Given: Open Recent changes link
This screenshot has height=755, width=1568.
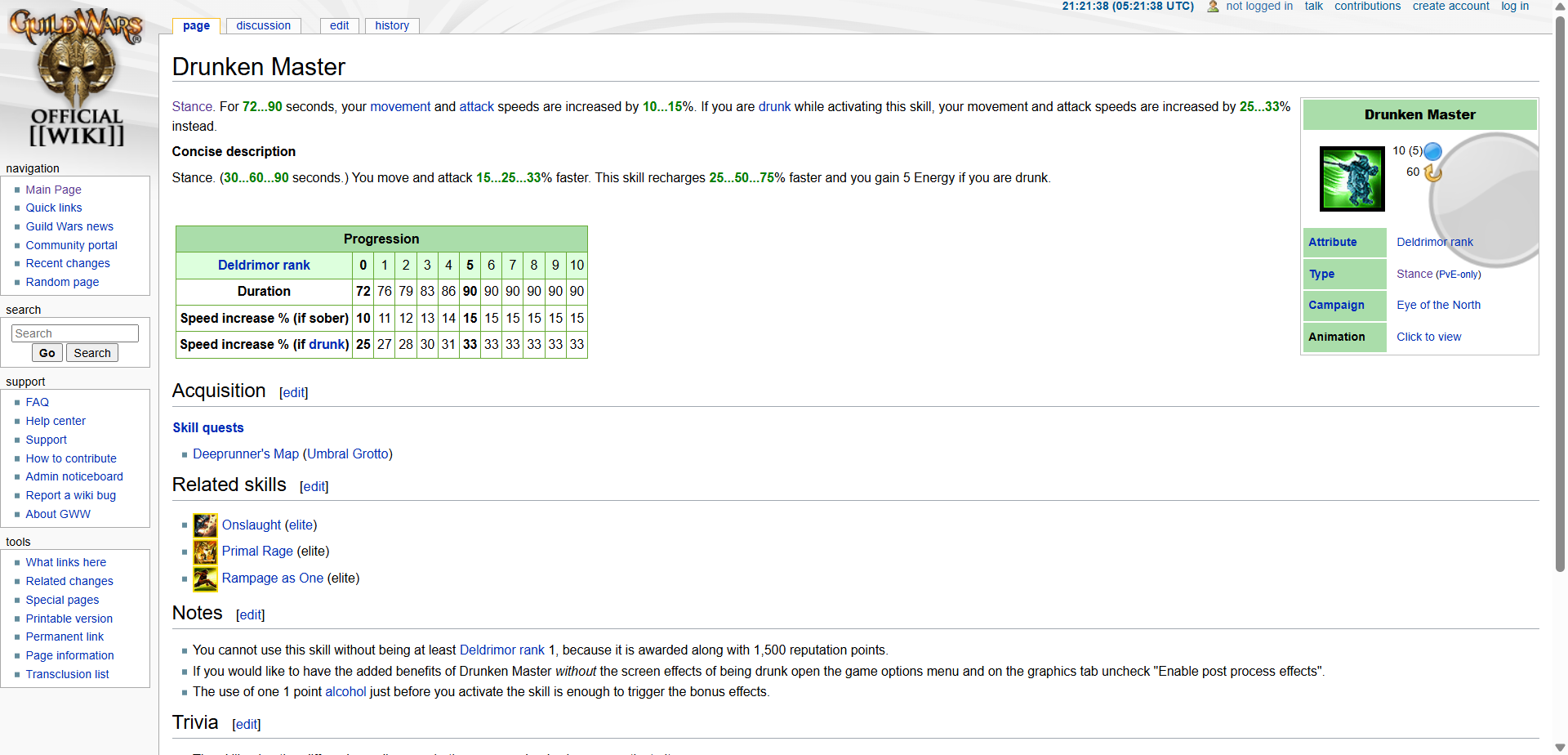Looking at the screenshot, I should [x=68, y=263].
